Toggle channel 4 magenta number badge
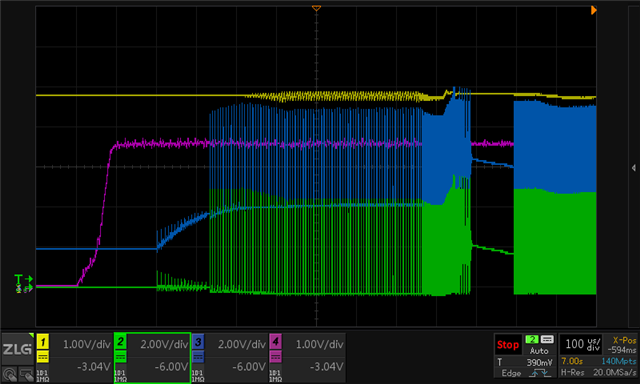Screen dimensions: 640x384 [x=276, y=342]
